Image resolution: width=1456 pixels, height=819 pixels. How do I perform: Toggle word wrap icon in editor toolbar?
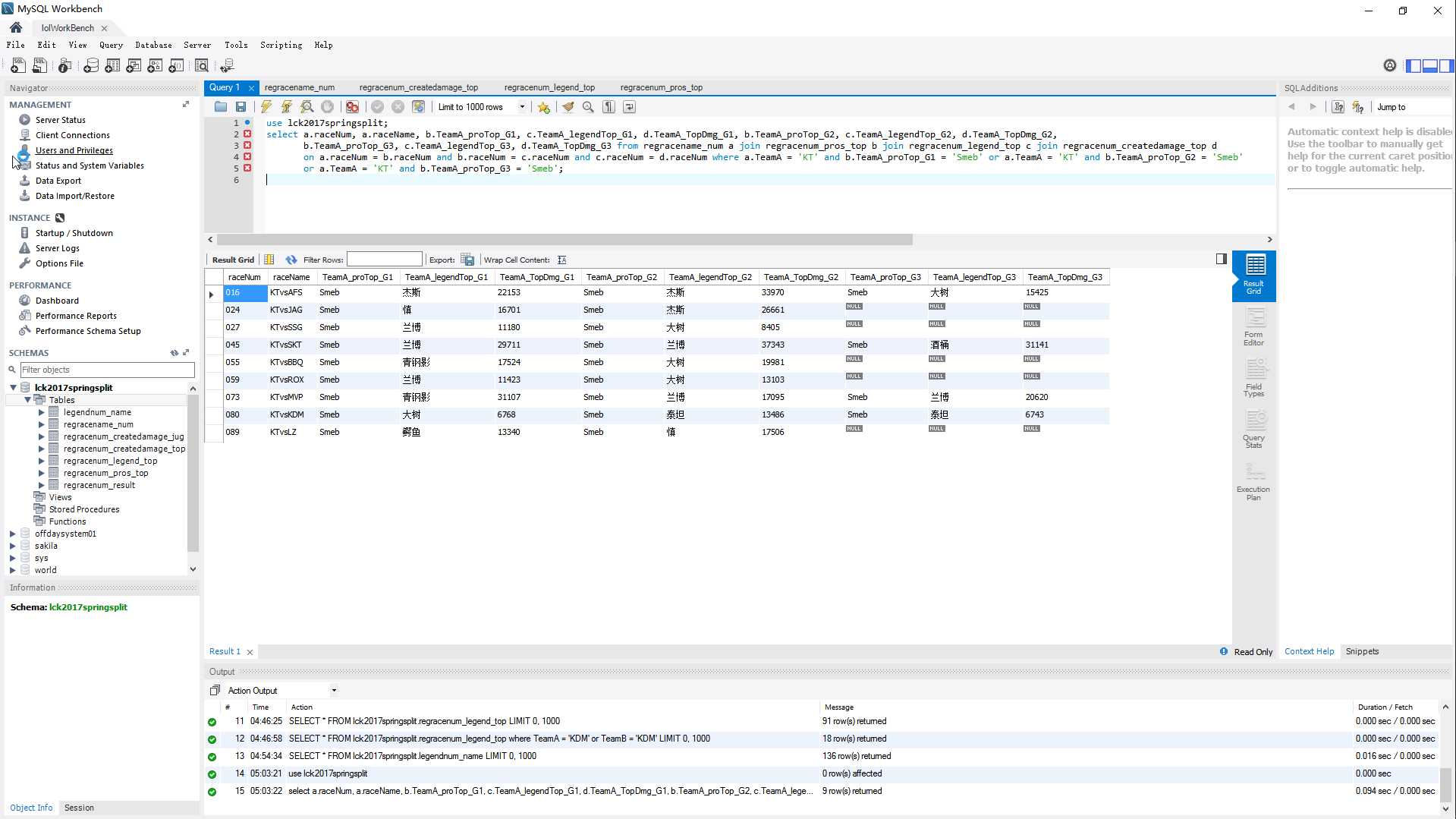(x=629, y=107)
